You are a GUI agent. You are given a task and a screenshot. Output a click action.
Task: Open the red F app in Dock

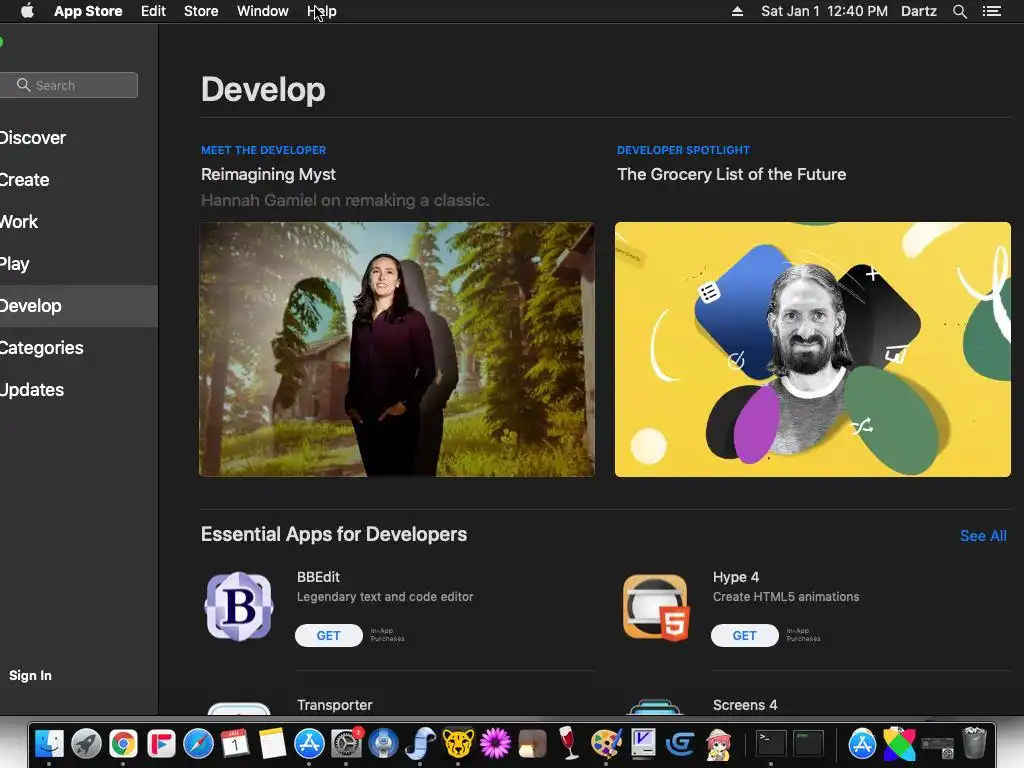[x=161, y=743]
